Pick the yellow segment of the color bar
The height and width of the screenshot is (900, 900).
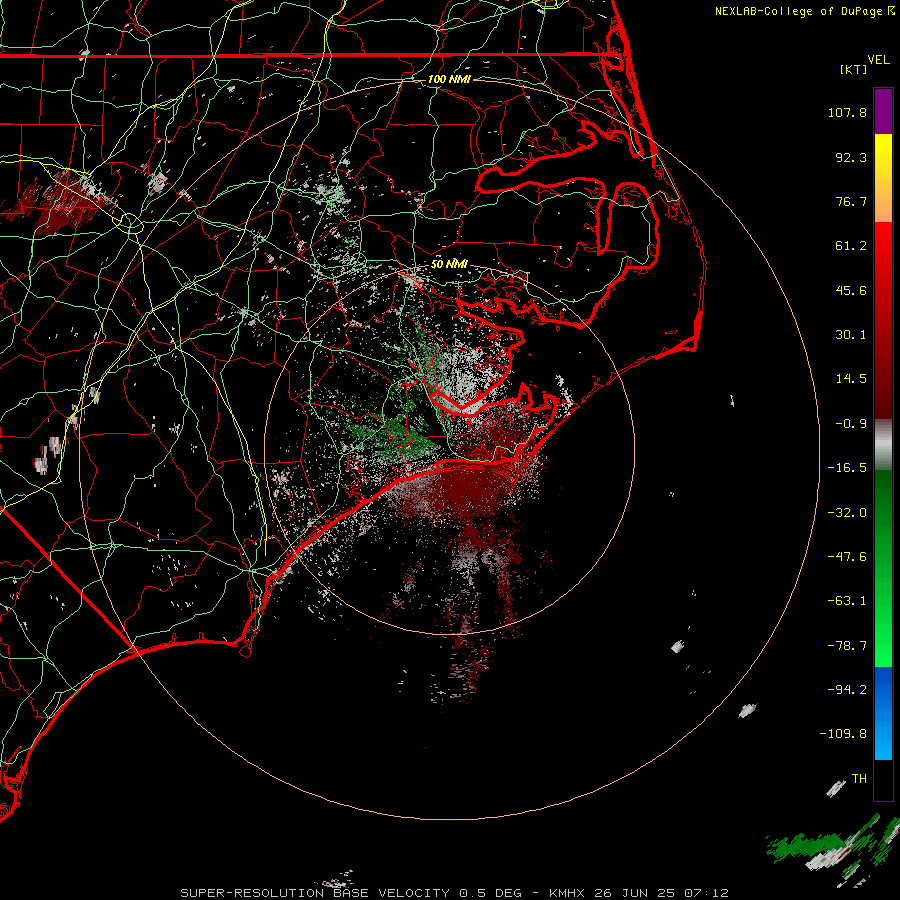(x=883, y=158)
